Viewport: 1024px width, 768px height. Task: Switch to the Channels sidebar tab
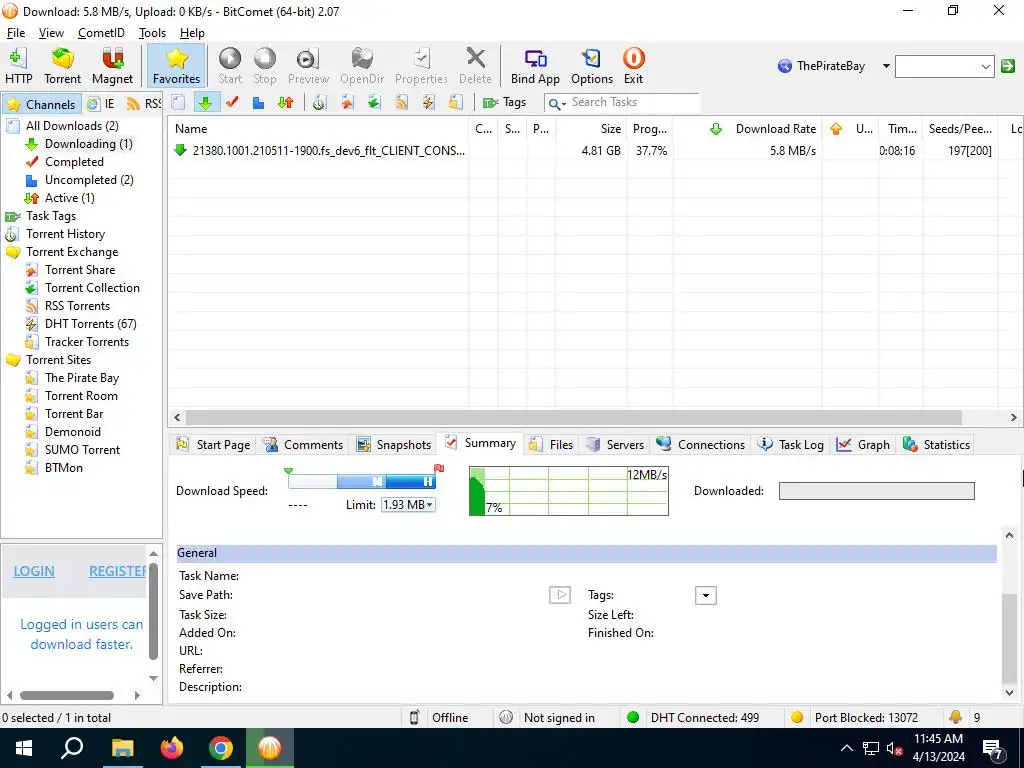(42, 104)
